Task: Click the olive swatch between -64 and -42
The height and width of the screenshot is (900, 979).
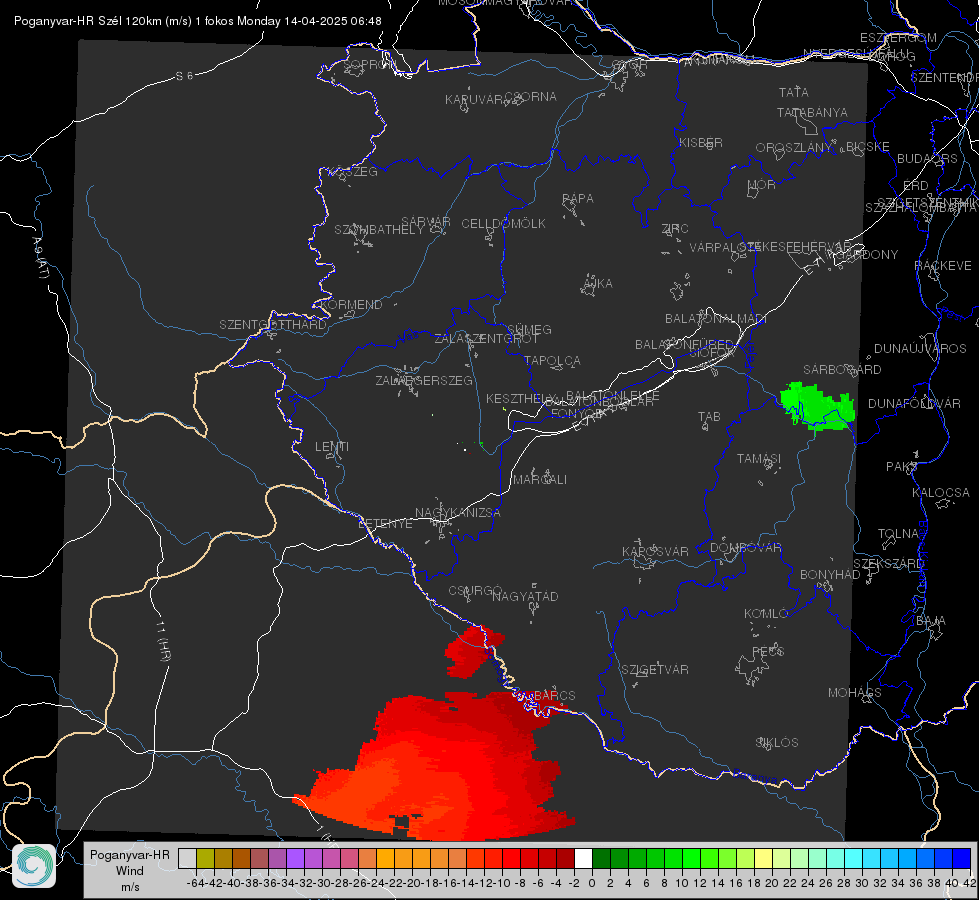Action: (x=205, y=859)
